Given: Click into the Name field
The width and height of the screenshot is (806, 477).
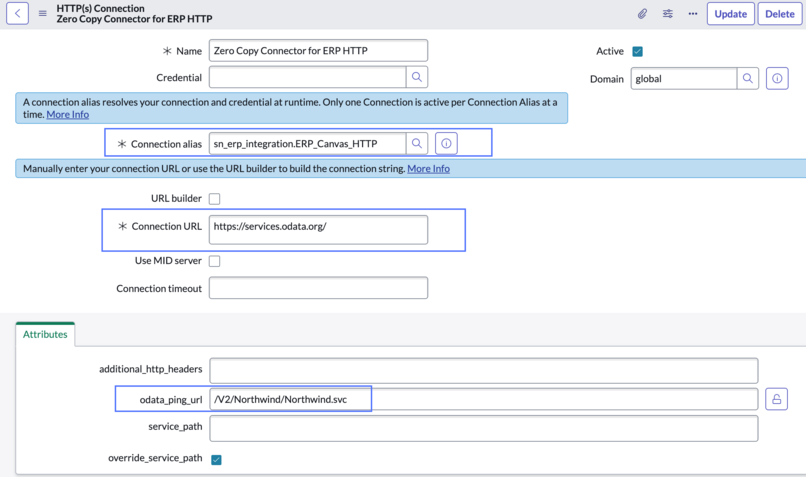Looking at the screenshot, I should [x=318, y=51].
